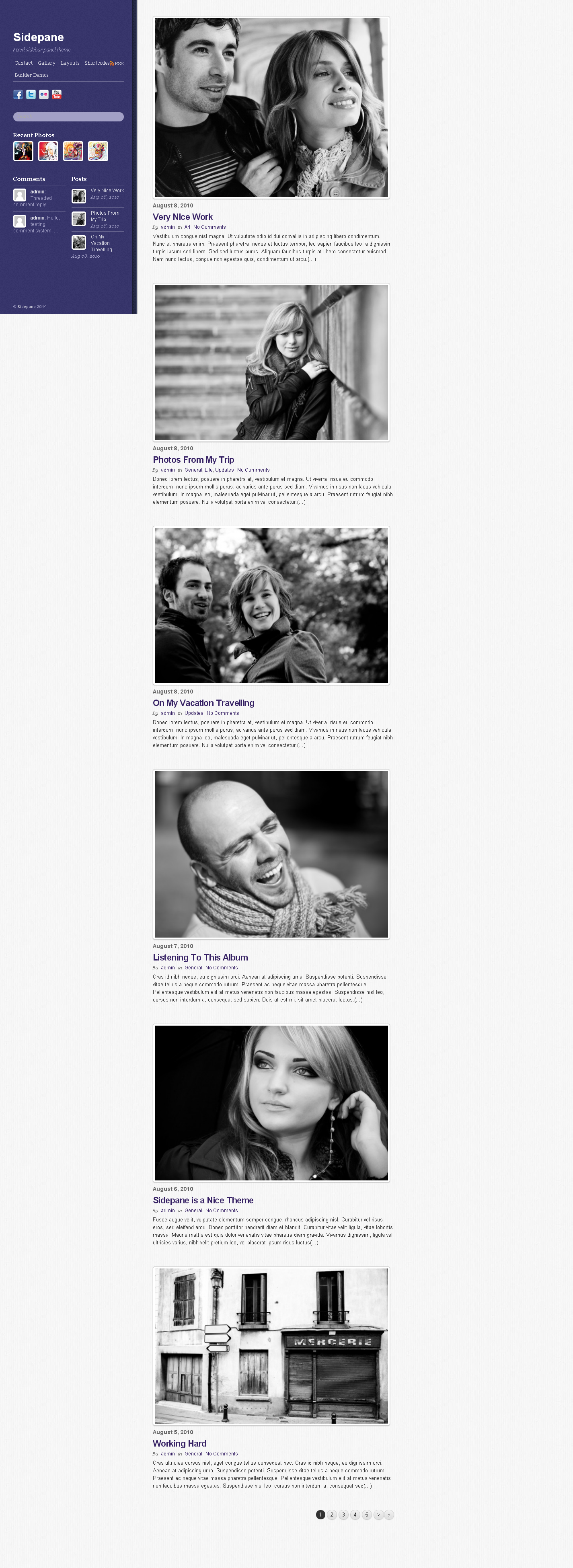This screenshot has width=573, height=1568.
Task: Open "Photos From My Trip" sidebar post link
Action: (105, 216)
